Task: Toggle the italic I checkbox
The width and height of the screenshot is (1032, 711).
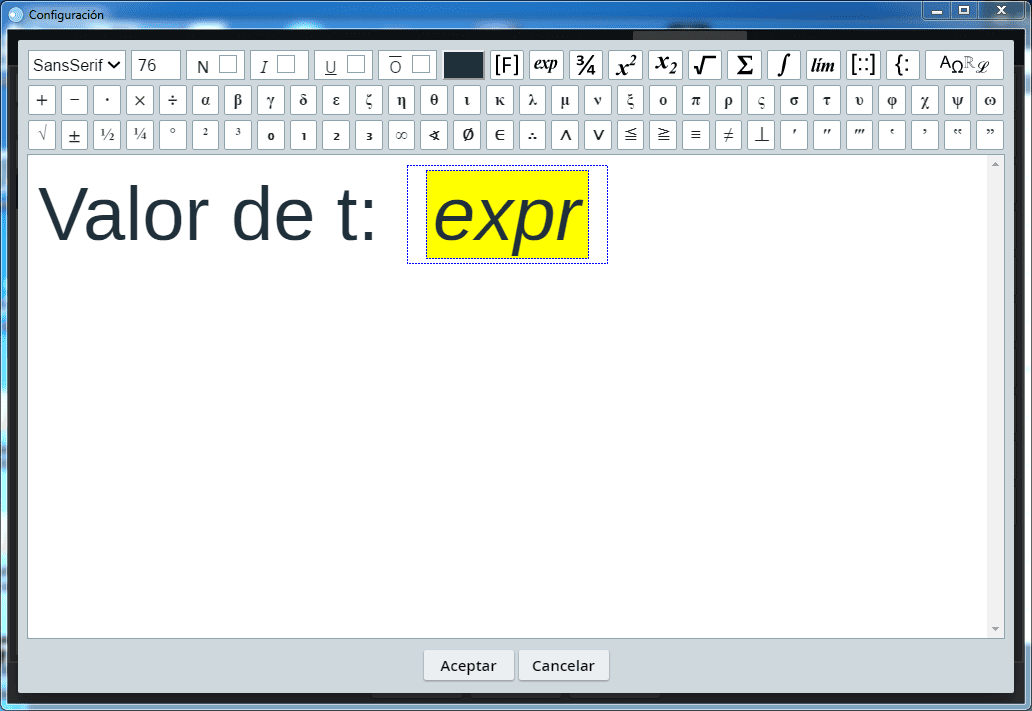Action: click(286, 65)
